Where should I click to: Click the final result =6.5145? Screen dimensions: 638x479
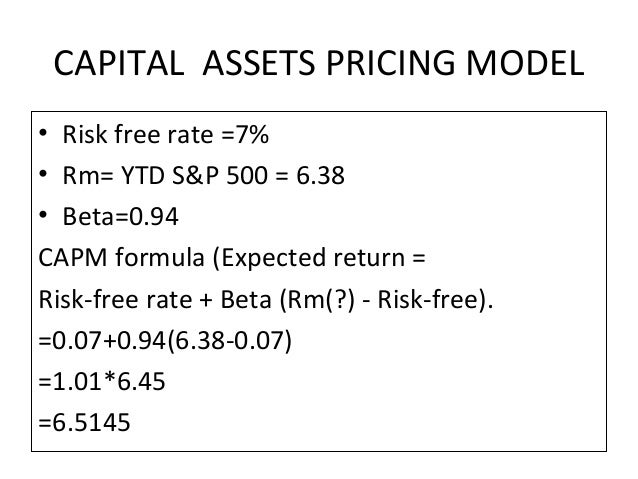[84, 422]
